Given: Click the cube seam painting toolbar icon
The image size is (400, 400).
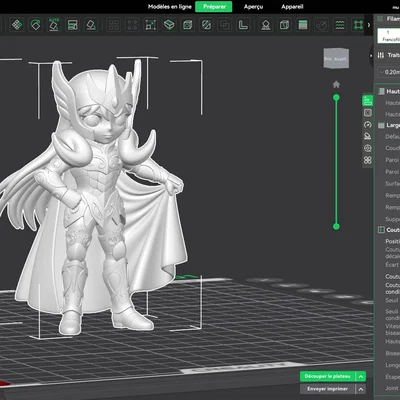Looking at the screenshot, I should pyautogui.click(x=284, y=25).
